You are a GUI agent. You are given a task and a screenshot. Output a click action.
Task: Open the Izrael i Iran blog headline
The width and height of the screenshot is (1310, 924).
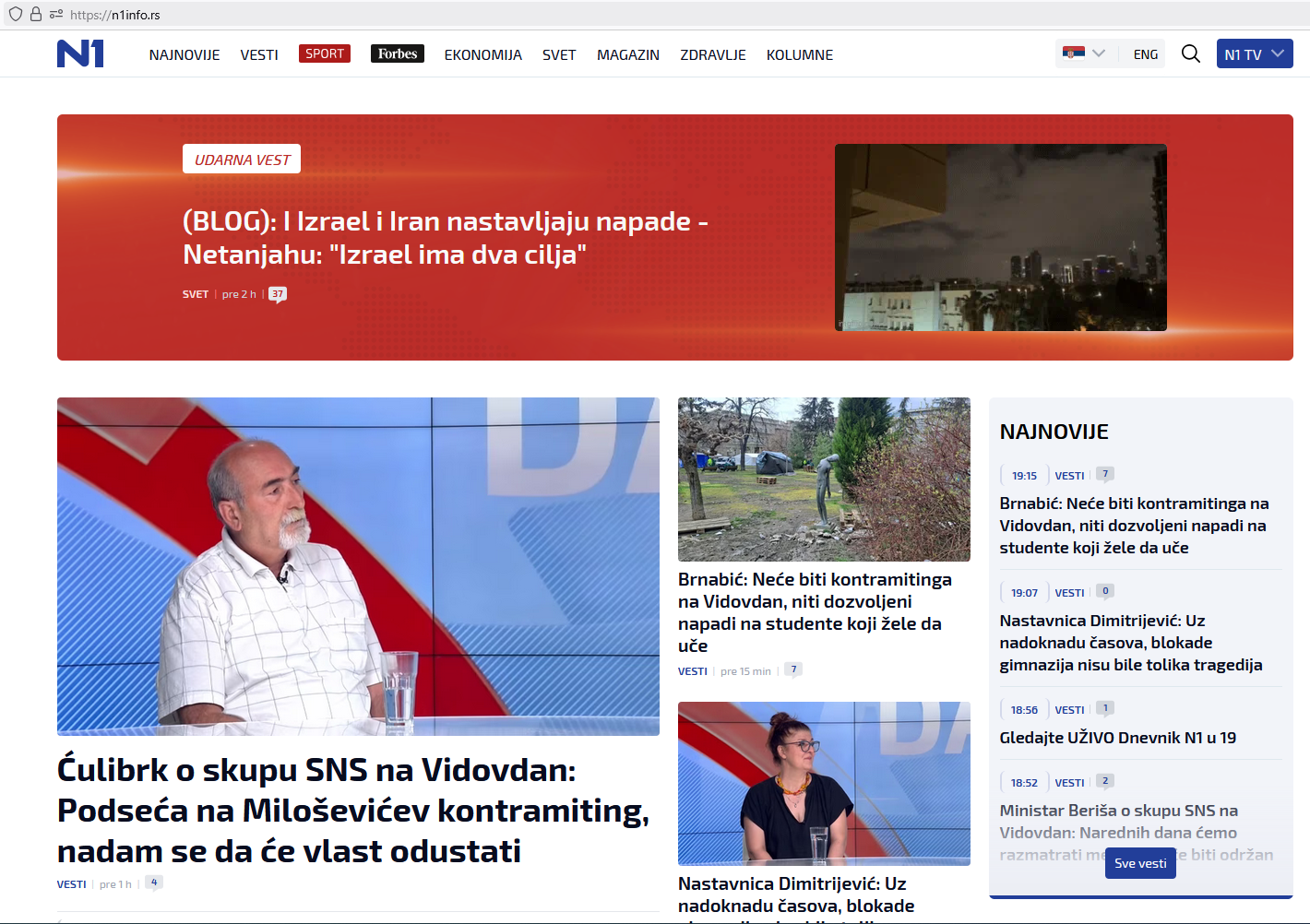tap(446, 238)
